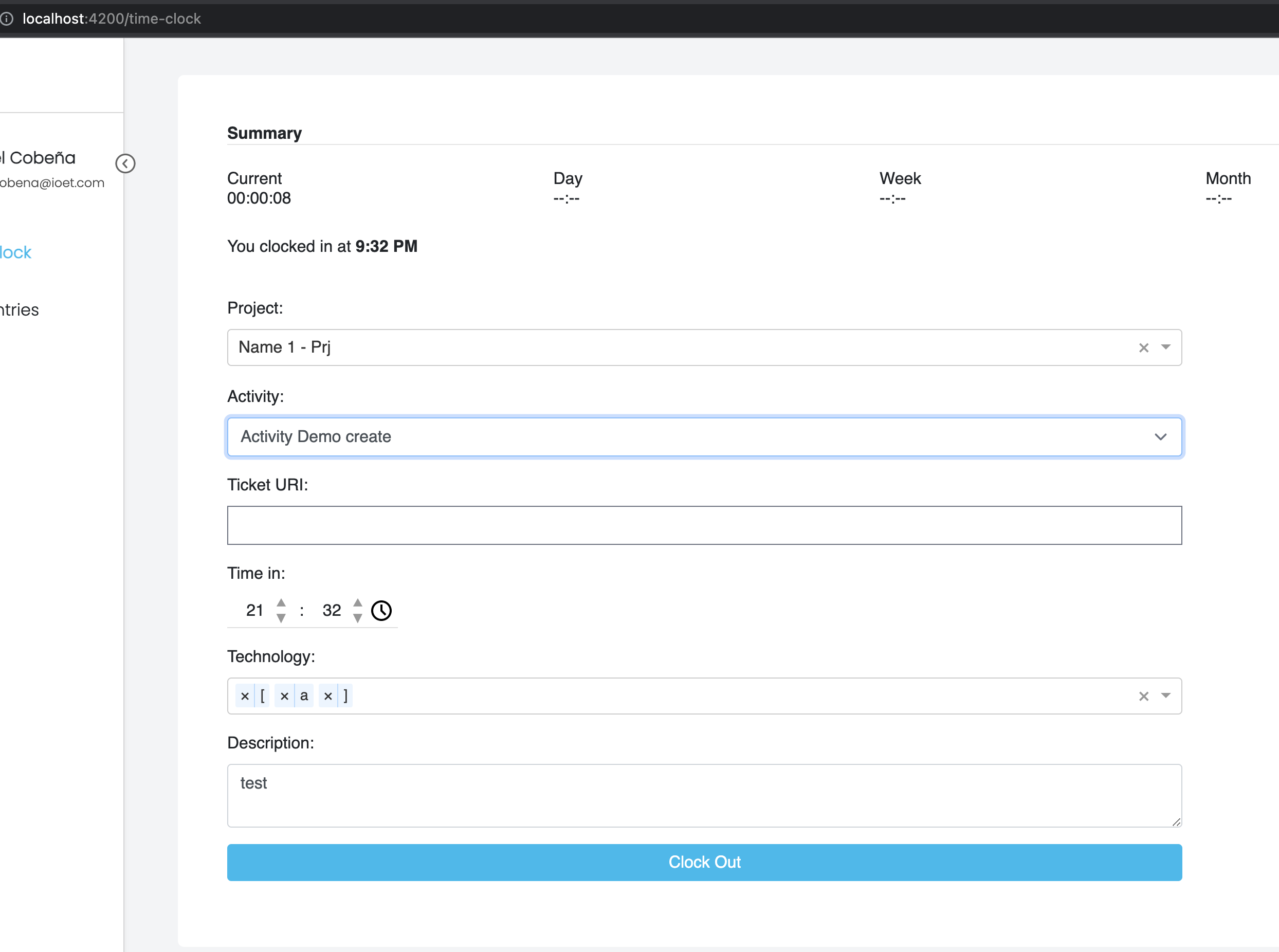Collapse the sidebar with the arrow icon
Screen dimensions: 1279x952
tap(125, 163)
